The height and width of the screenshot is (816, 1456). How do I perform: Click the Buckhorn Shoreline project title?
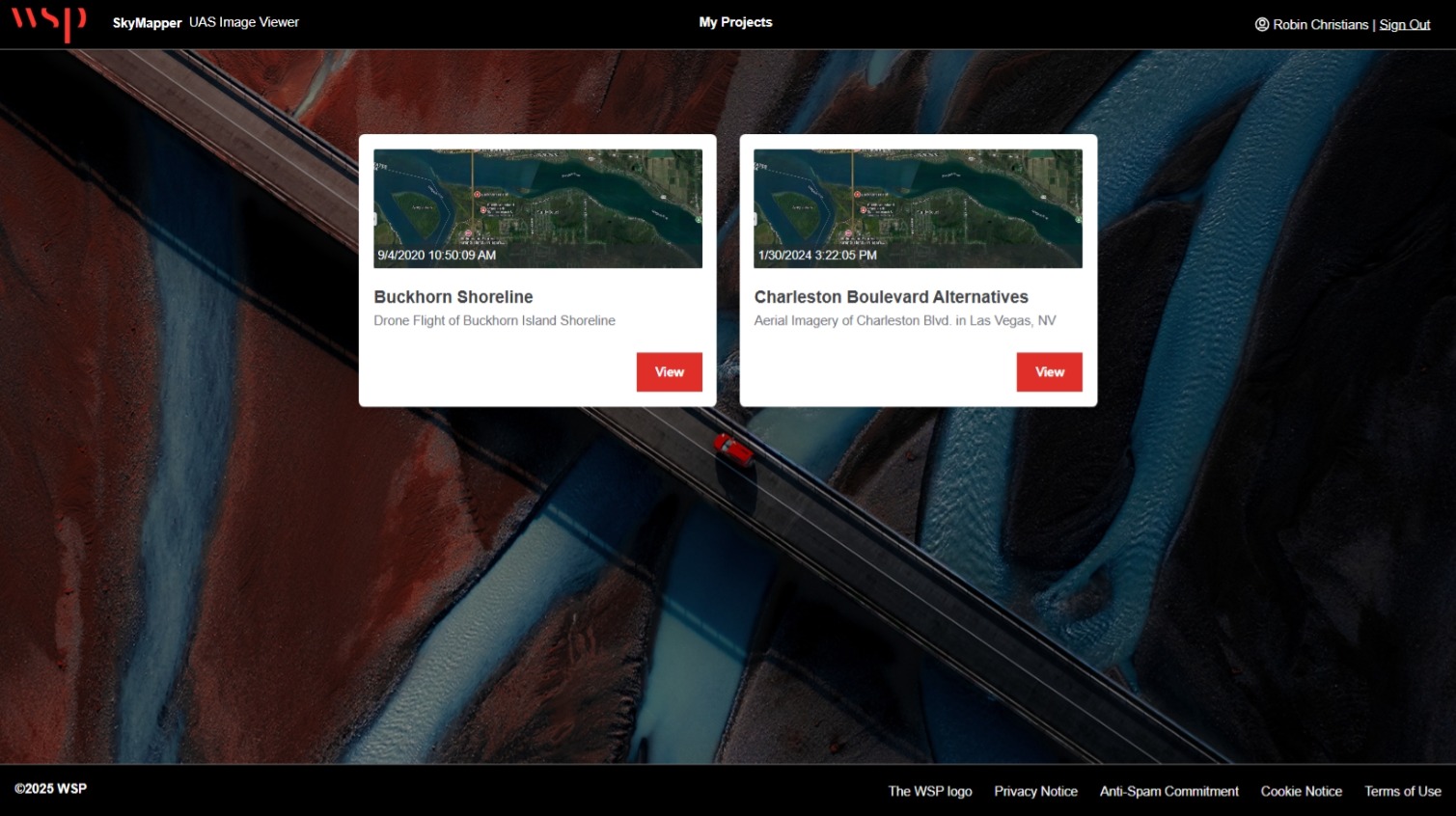[x=453, y=297]
